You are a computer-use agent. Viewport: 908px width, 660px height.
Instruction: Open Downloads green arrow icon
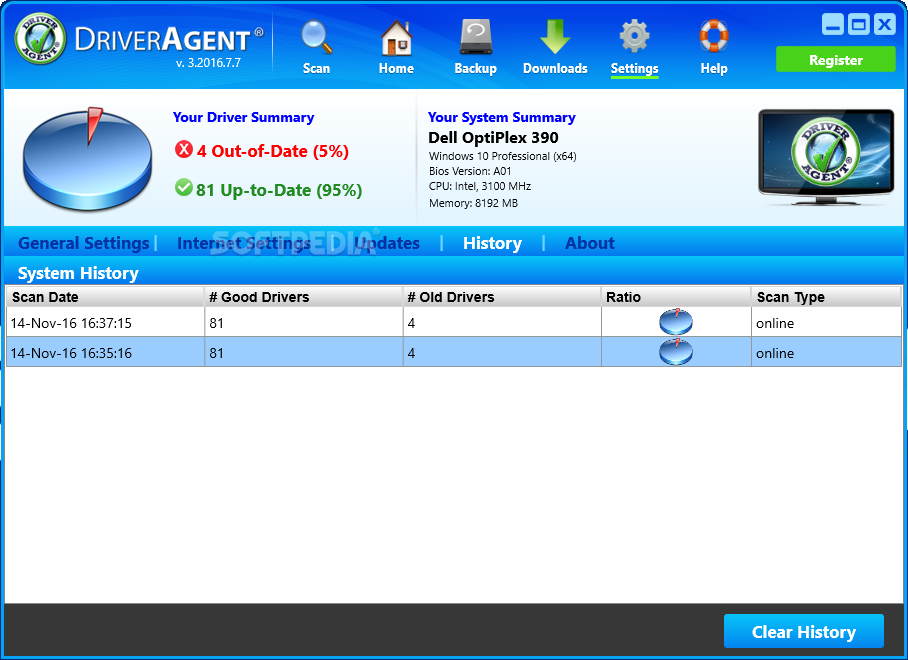(x=555, y=38)
